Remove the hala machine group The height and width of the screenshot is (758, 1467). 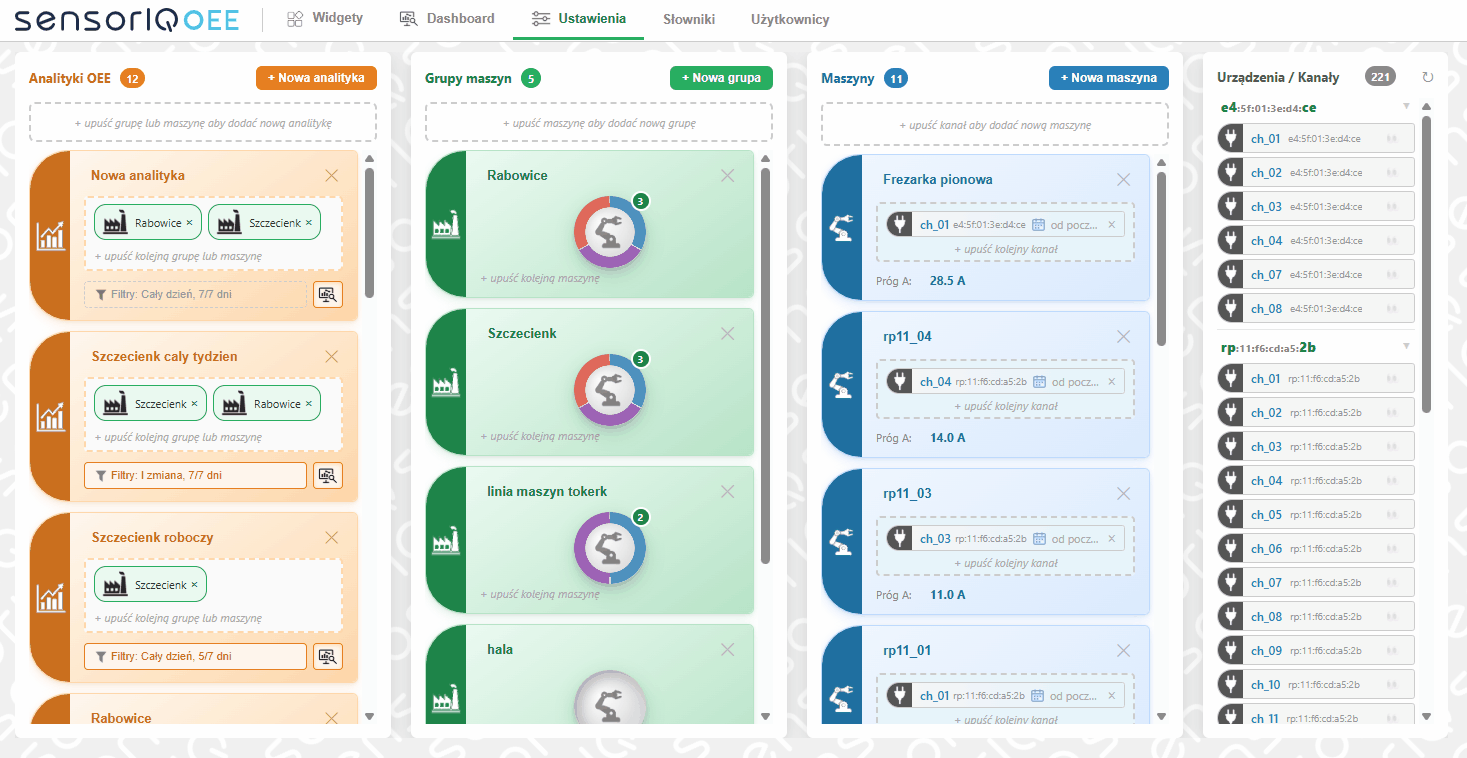click(x=728, y=650)
